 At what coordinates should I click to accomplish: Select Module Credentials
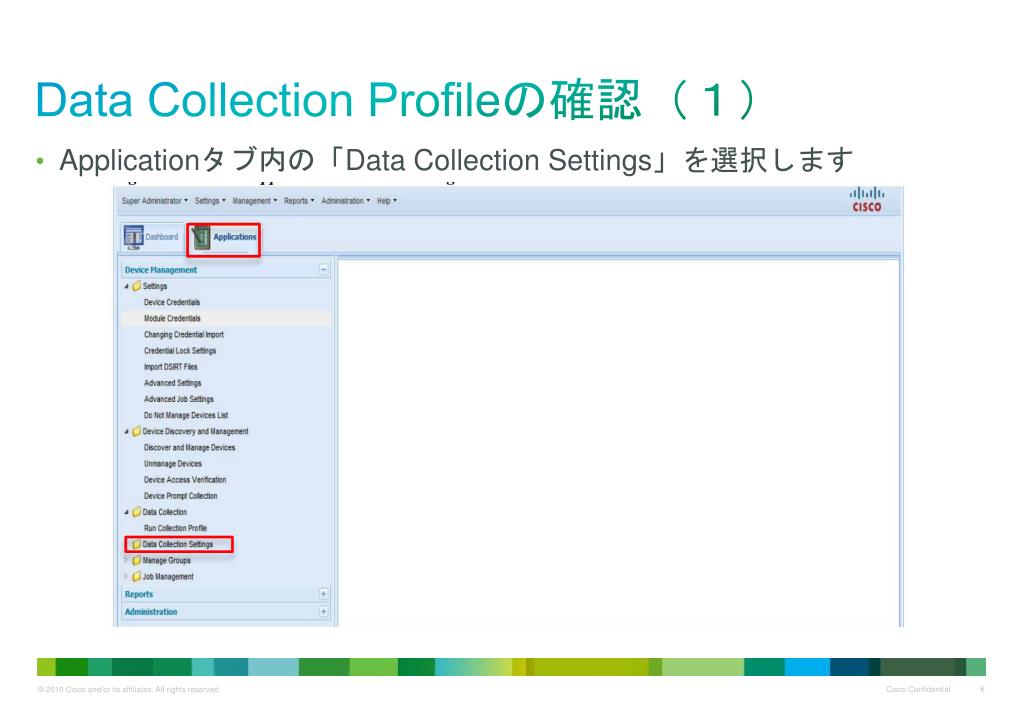pos(172,318)
